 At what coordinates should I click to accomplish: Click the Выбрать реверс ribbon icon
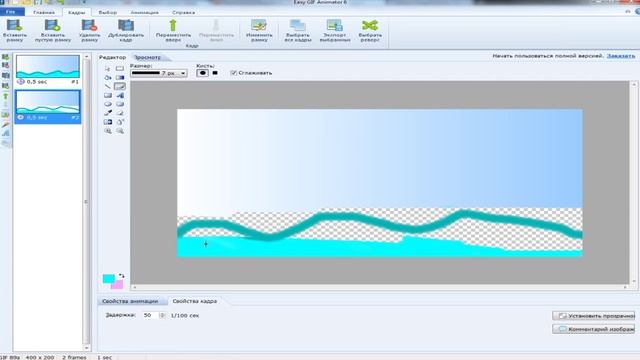[x=370, y=26]
